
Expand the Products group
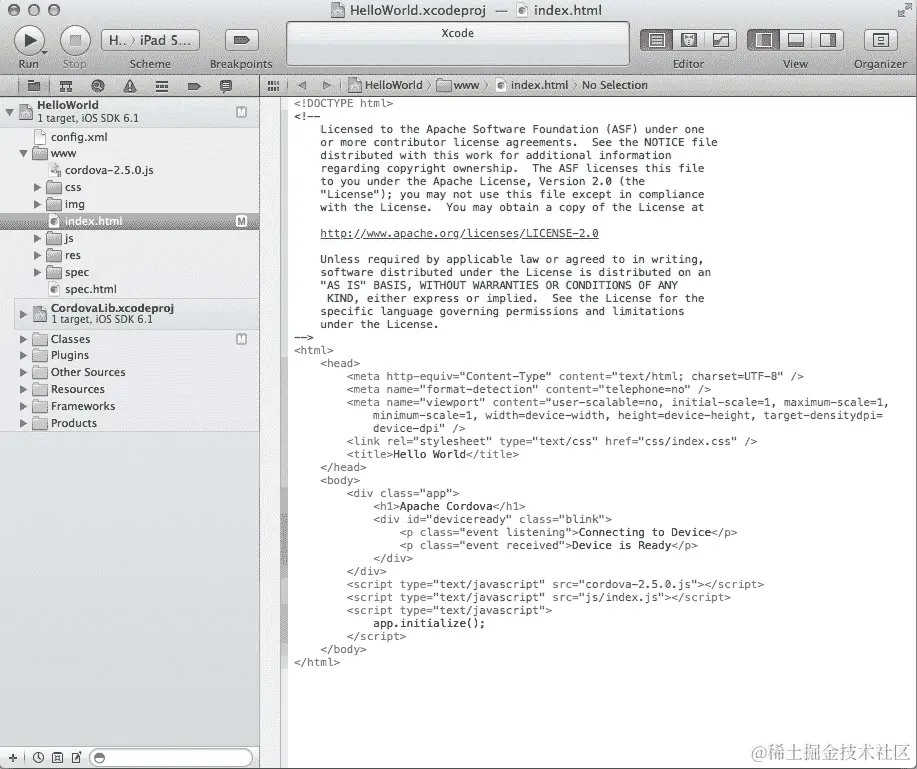click(x=23, y=423)
